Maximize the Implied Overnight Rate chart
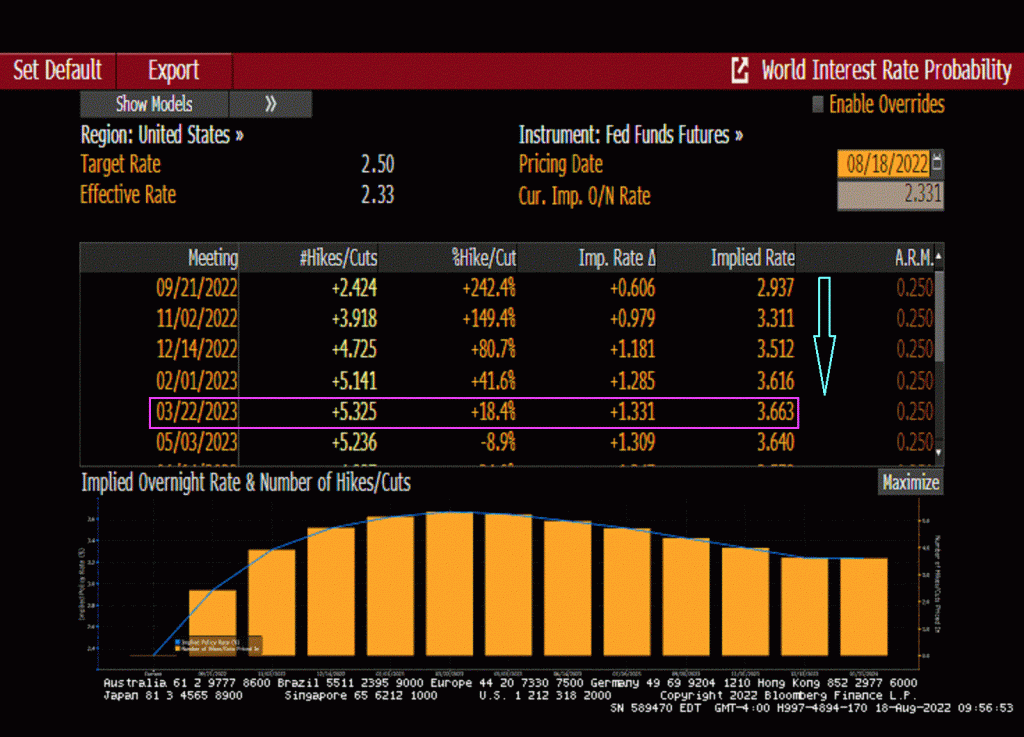 [x=910, y=483]
